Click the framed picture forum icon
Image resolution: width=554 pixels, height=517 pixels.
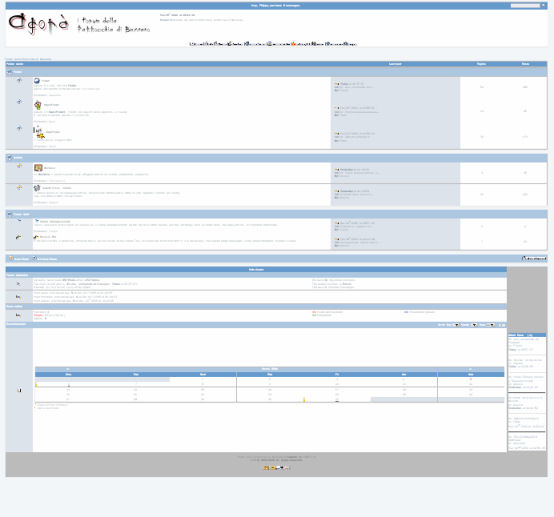(38, 168)
